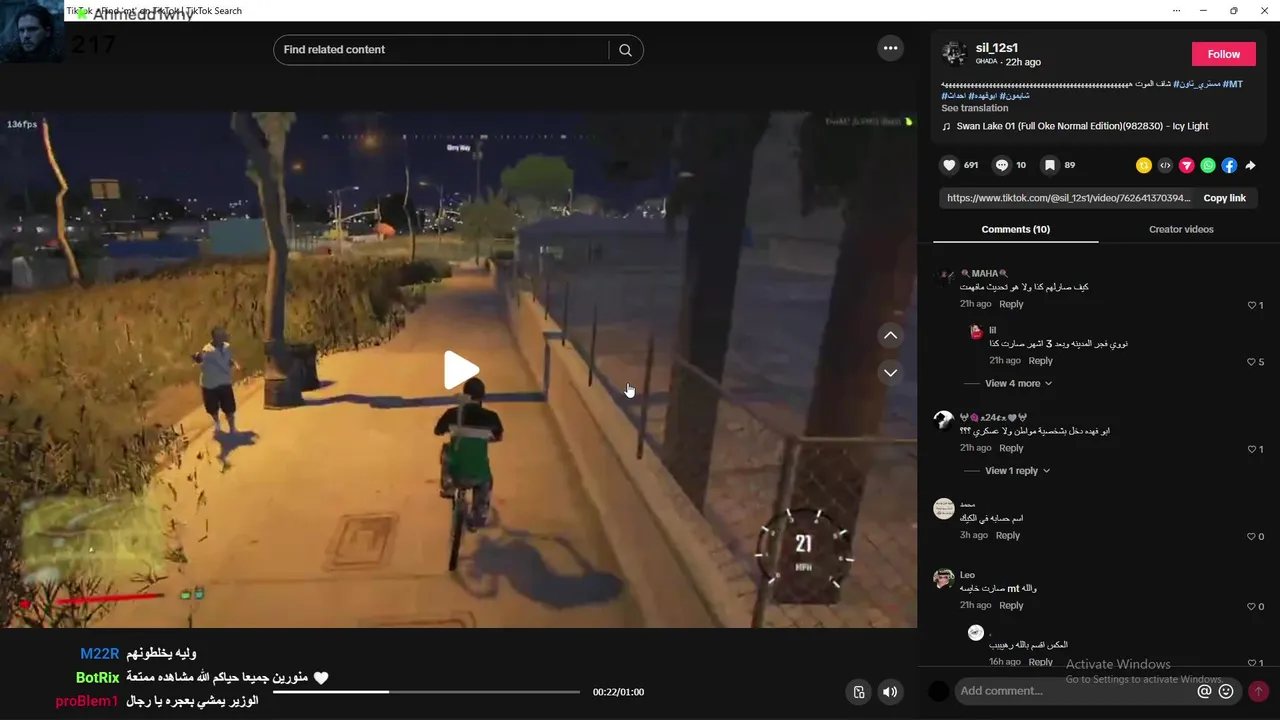Viewport: 1280px width, 720px height.
Task: Reply to Leo's comment
Action: pyautogui.click(x=1011, y=606)
